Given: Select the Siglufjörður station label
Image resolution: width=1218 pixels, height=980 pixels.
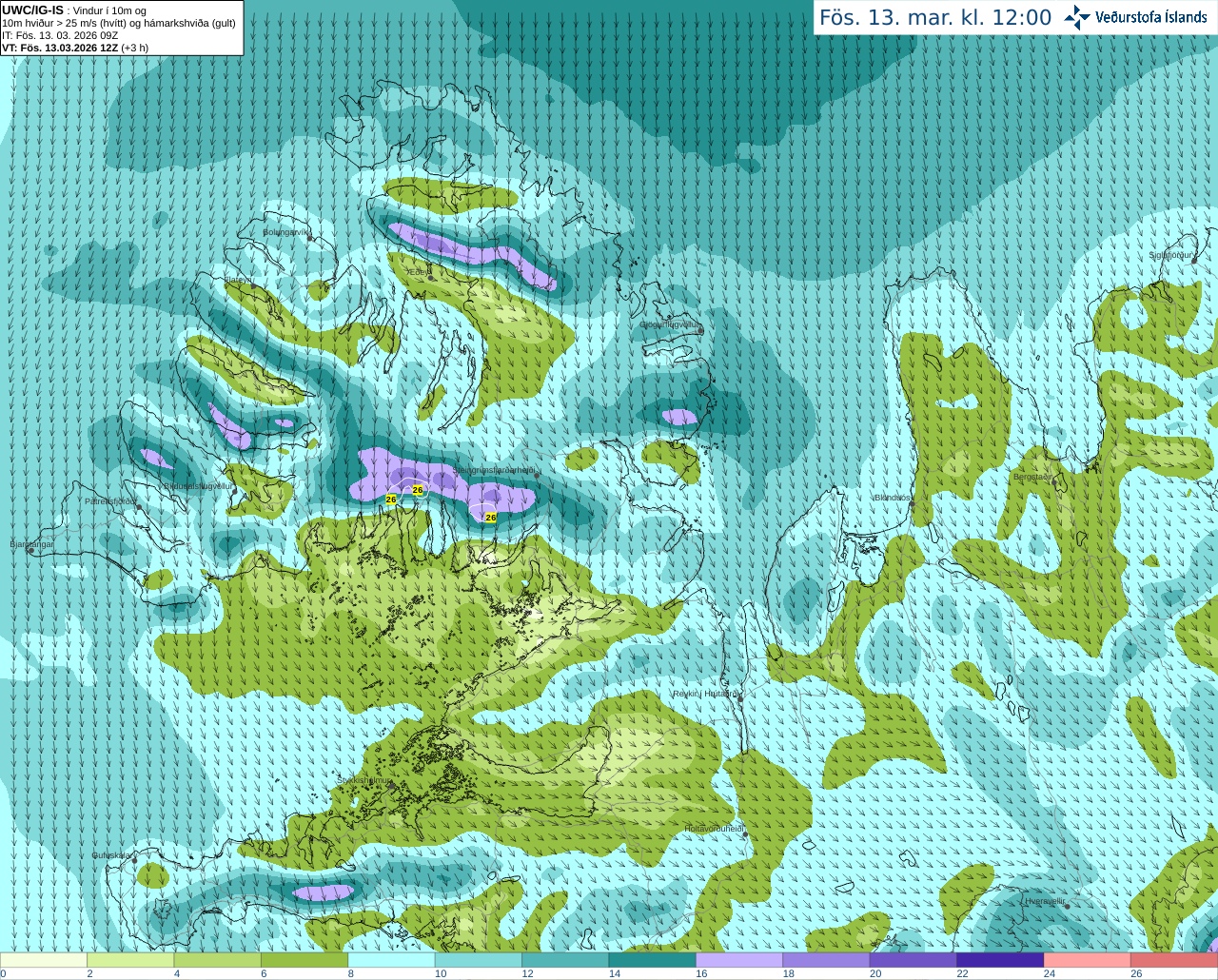Looking at the screenshot, I should (x=1171, y=255).
